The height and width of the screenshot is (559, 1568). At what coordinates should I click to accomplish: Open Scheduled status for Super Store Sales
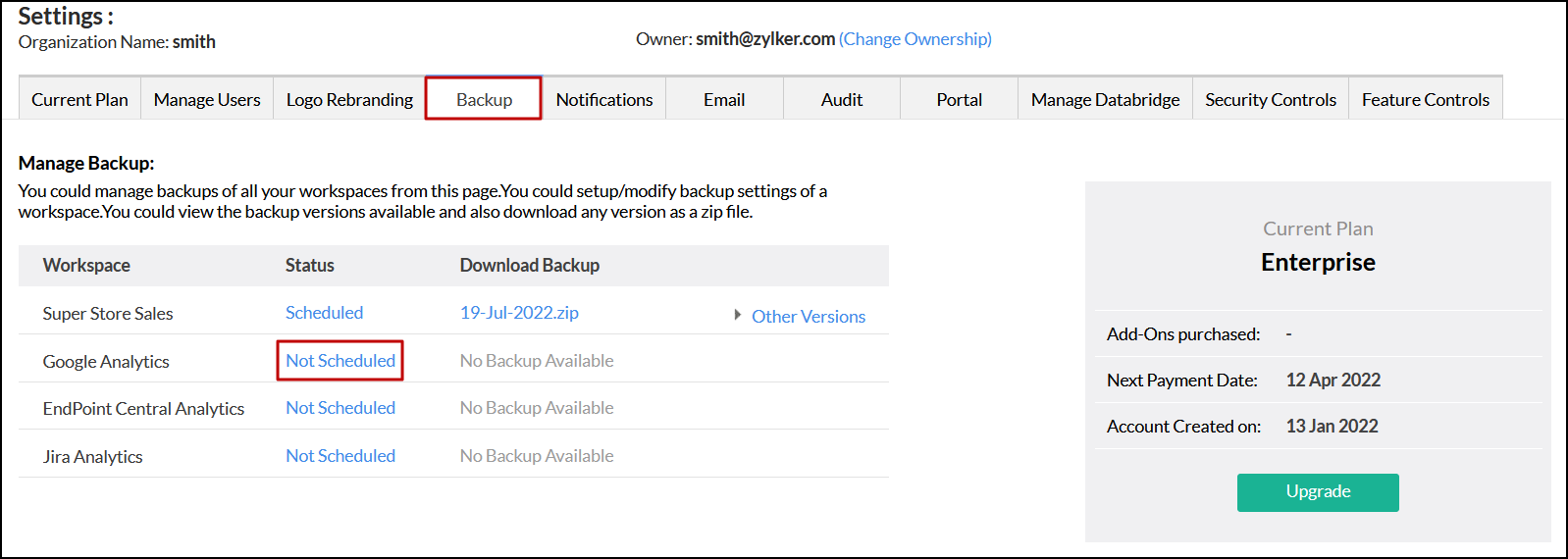[324, 313]
